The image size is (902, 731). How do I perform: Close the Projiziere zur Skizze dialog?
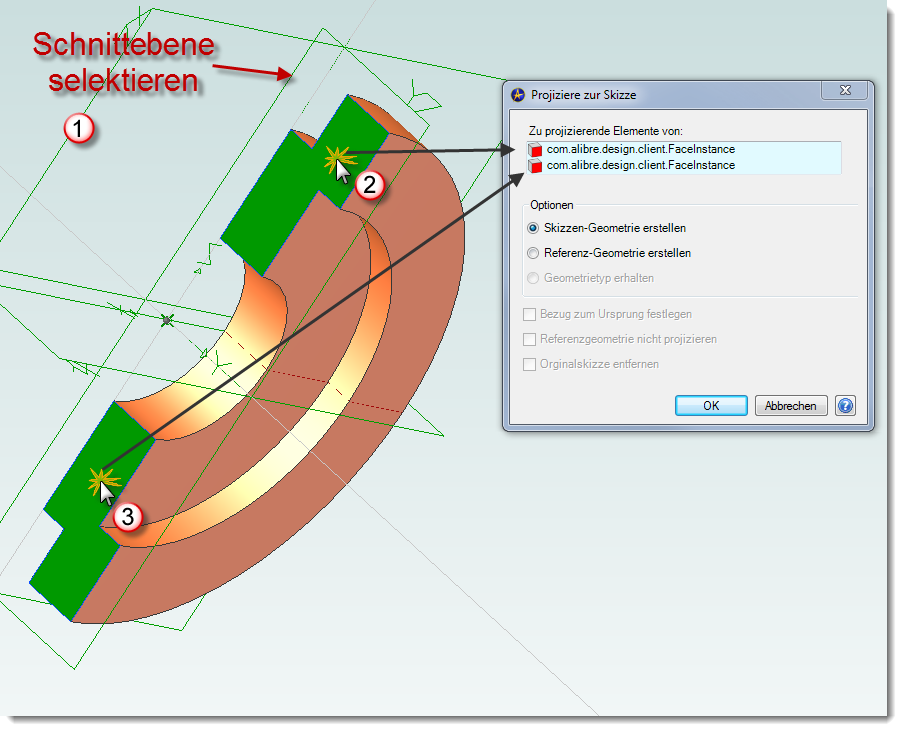tap(845, 90)
